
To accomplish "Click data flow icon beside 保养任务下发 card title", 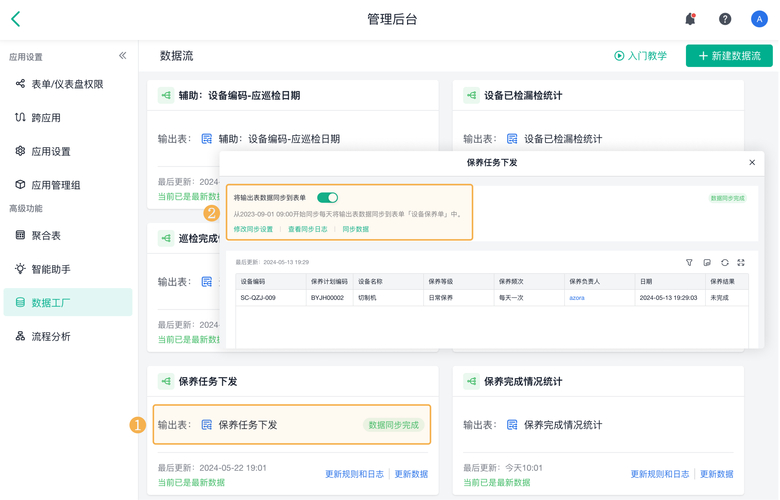I will (x=166, y=381).
